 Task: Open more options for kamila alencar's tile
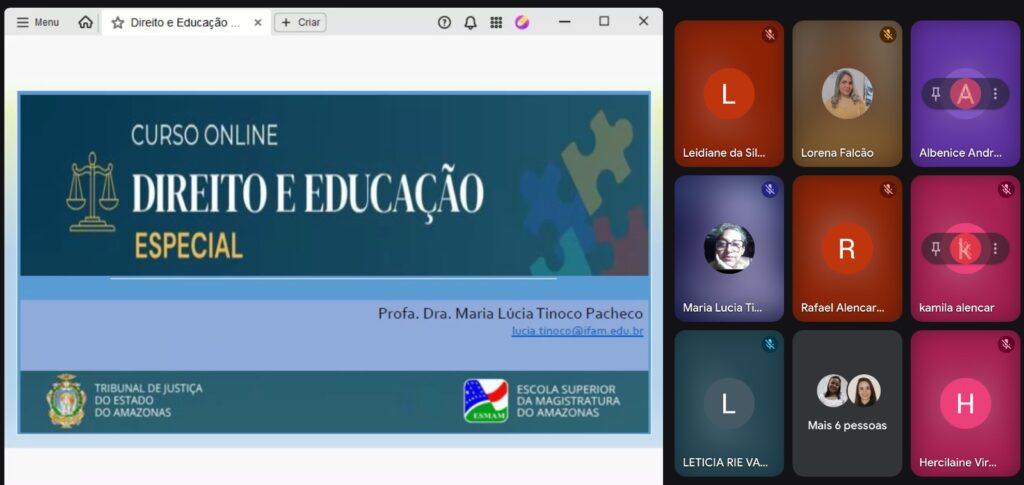click(995, 249)
